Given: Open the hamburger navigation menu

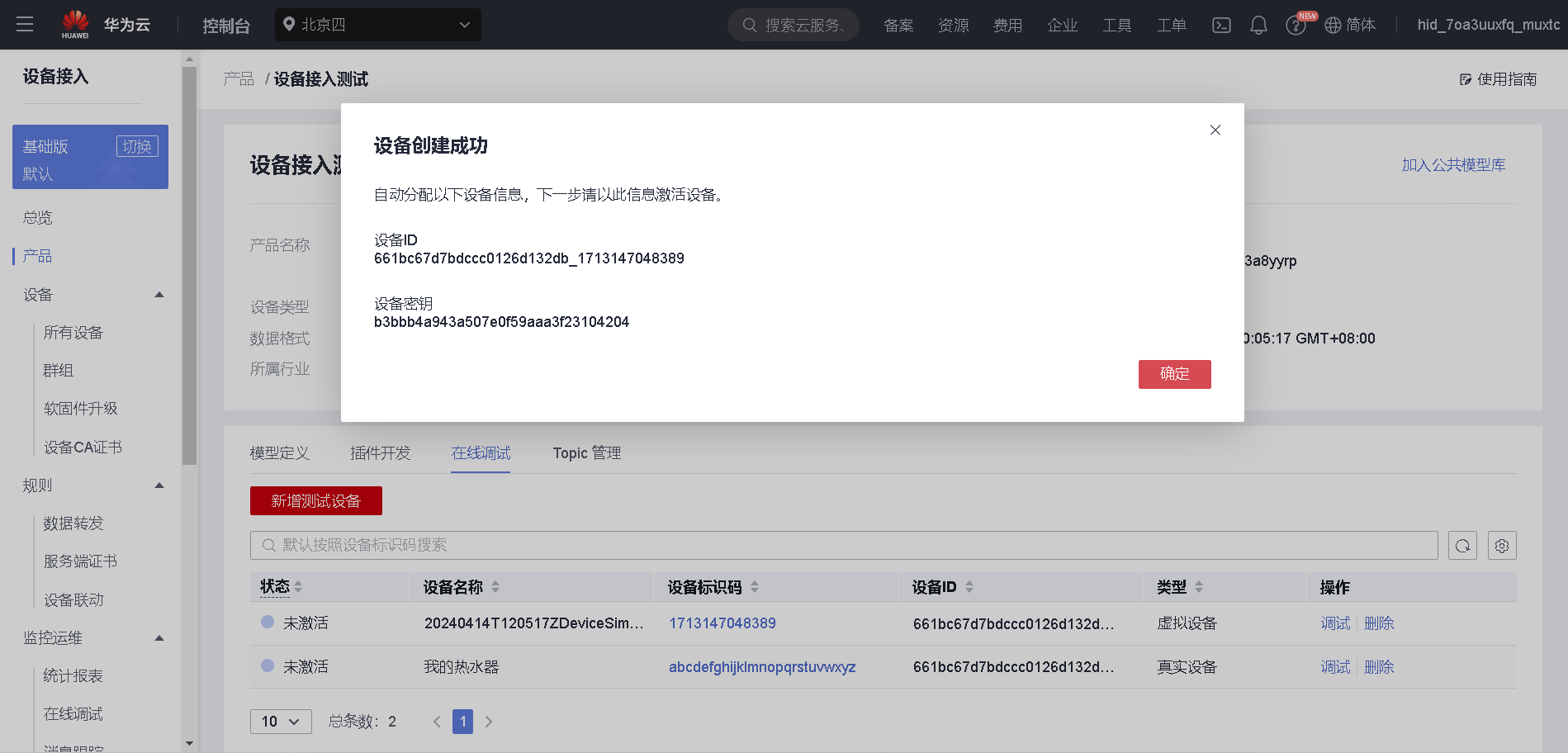Looking at the screenshot, I should (25, 25).
